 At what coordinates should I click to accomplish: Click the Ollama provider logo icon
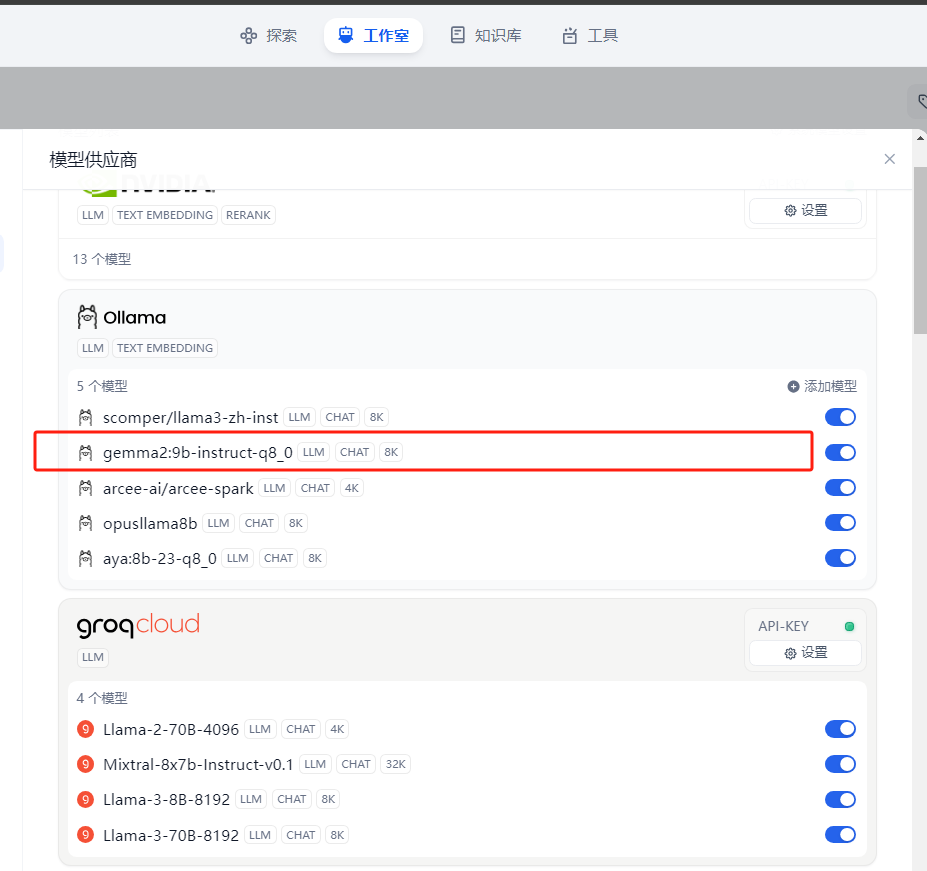(88, 317)
